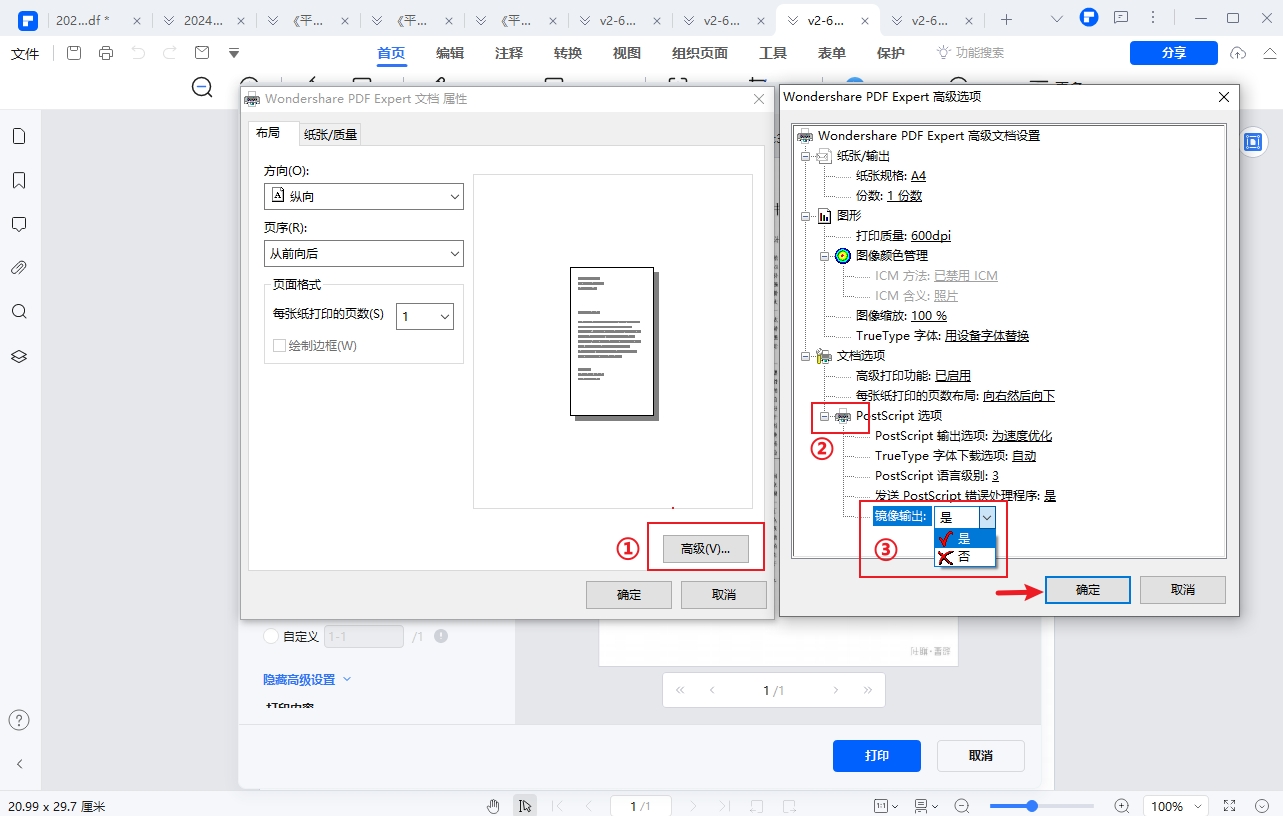Open the 注释 ribbon tab
The height and width of the screenshot is (816, 1283).
click(509, 53)
